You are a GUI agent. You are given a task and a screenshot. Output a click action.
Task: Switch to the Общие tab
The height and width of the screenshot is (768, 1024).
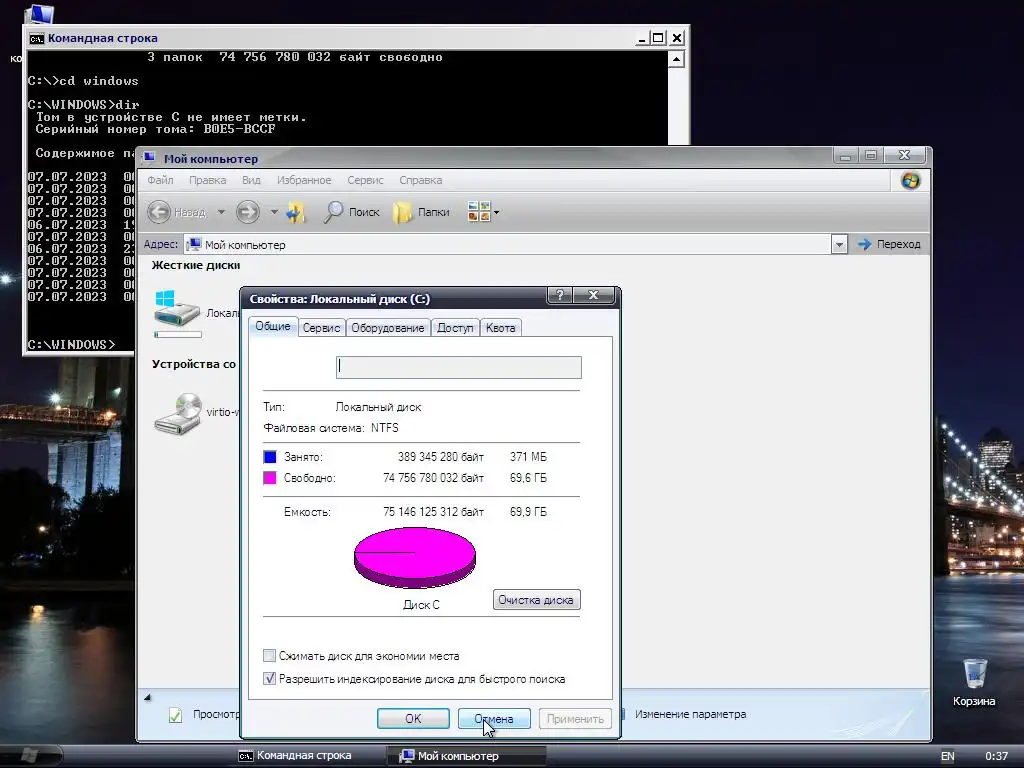pyautogui.click(x=273, y=326)
